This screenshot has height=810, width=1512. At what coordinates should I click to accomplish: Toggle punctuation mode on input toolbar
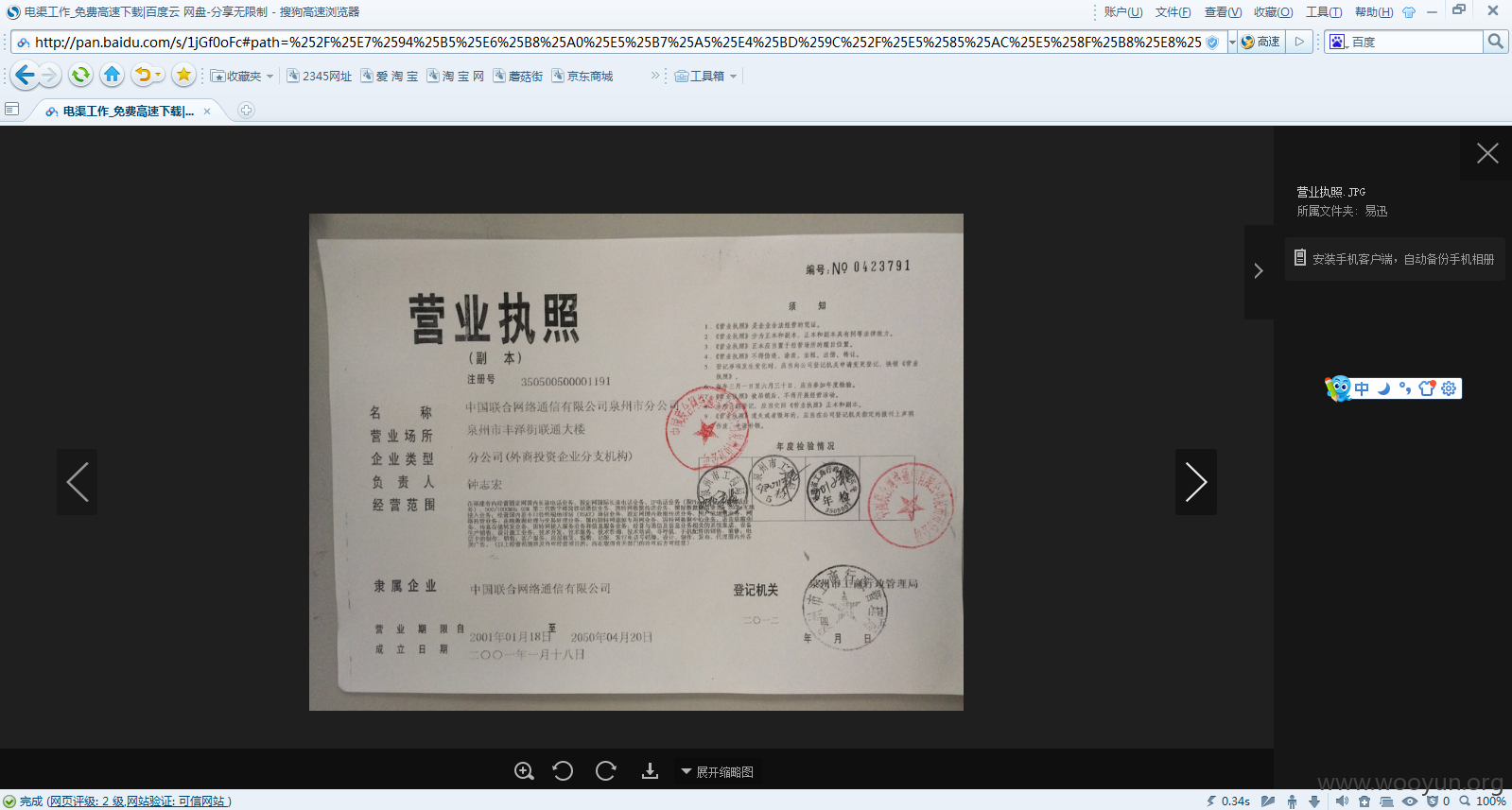[1405, 388]
